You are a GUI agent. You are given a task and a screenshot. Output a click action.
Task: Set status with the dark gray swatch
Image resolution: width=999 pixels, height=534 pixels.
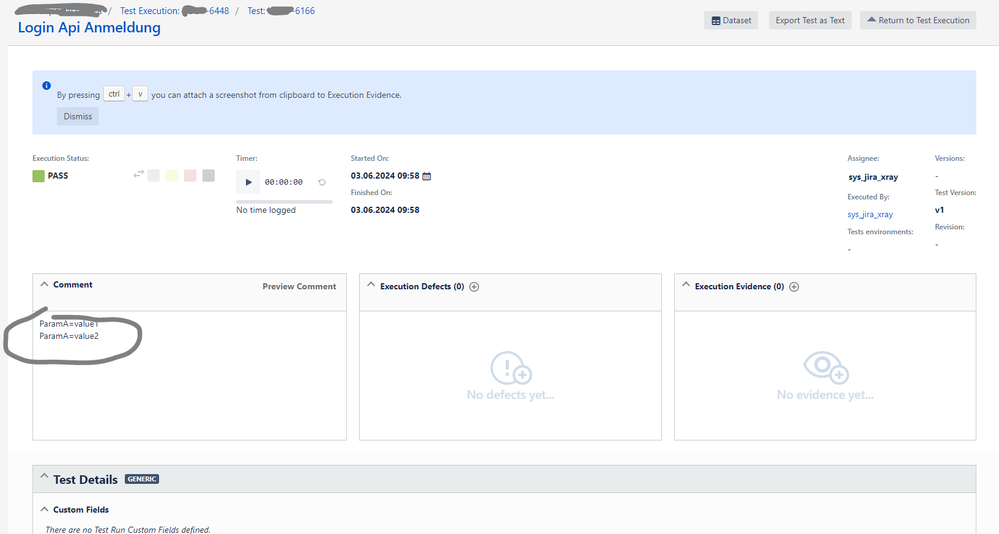pos(208,175)
